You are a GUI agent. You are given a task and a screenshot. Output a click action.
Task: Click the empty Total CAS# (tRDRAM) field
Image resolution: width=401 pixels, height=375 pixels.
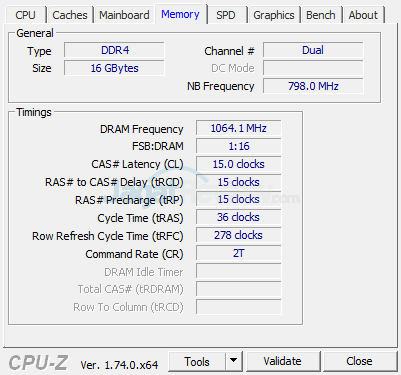[239, 289]
